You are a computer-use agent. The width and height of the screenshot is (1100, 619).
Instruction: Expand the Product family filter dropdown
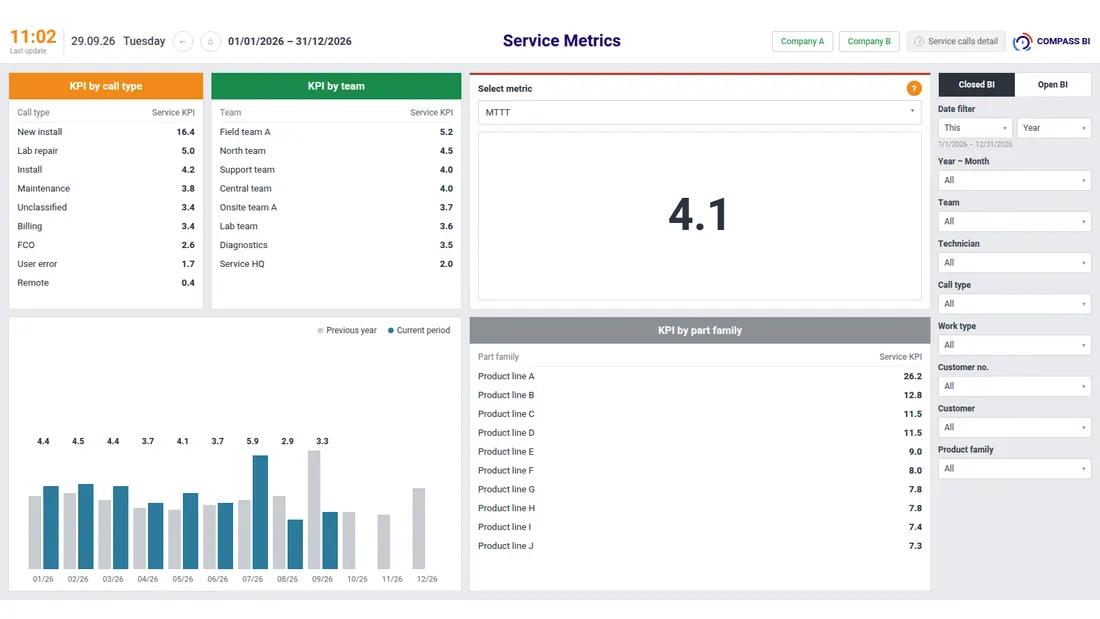[x=1014, y=469]
